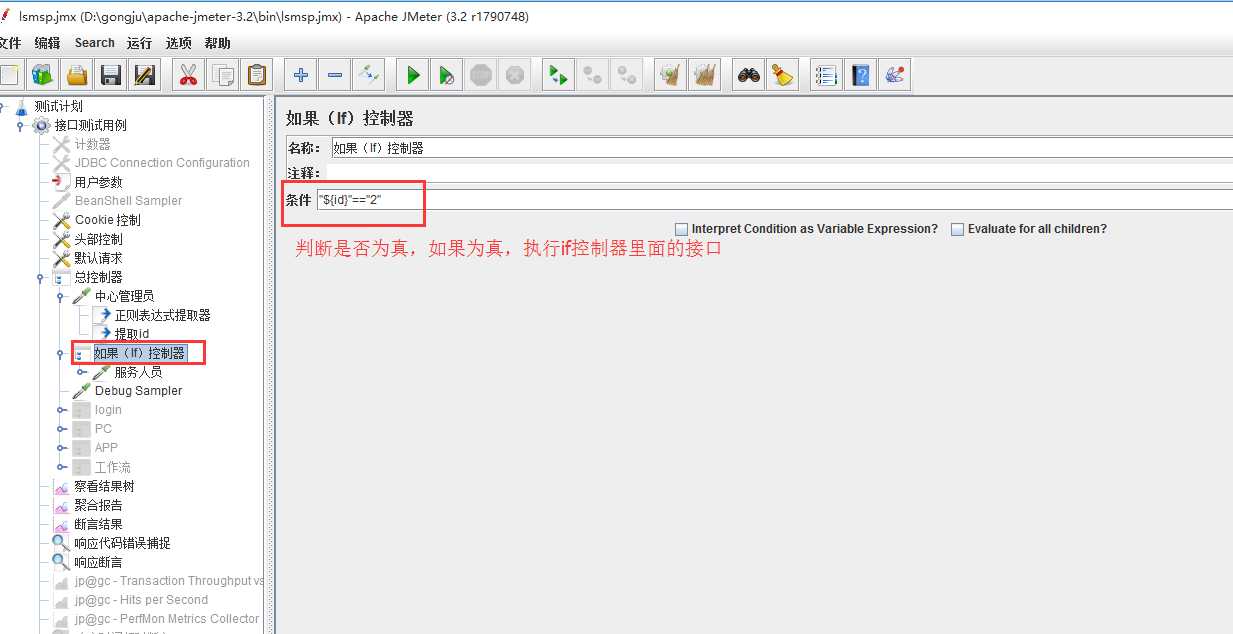Open the Templates toolbar icon
The image size is (1233, 634).
pos(42,75)
